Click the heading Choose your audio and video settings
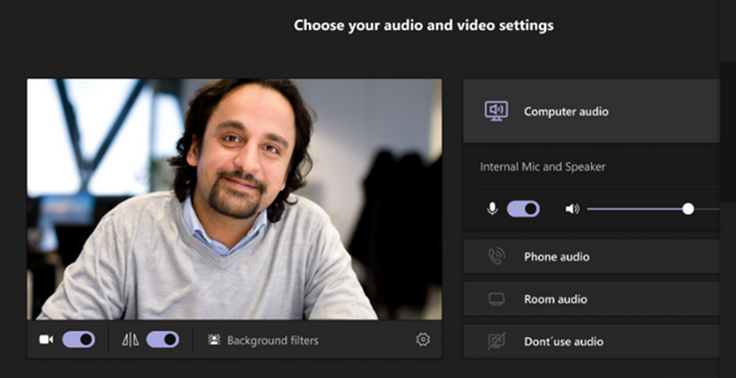This screenshot has width=736, height=378. click(424, 25)
